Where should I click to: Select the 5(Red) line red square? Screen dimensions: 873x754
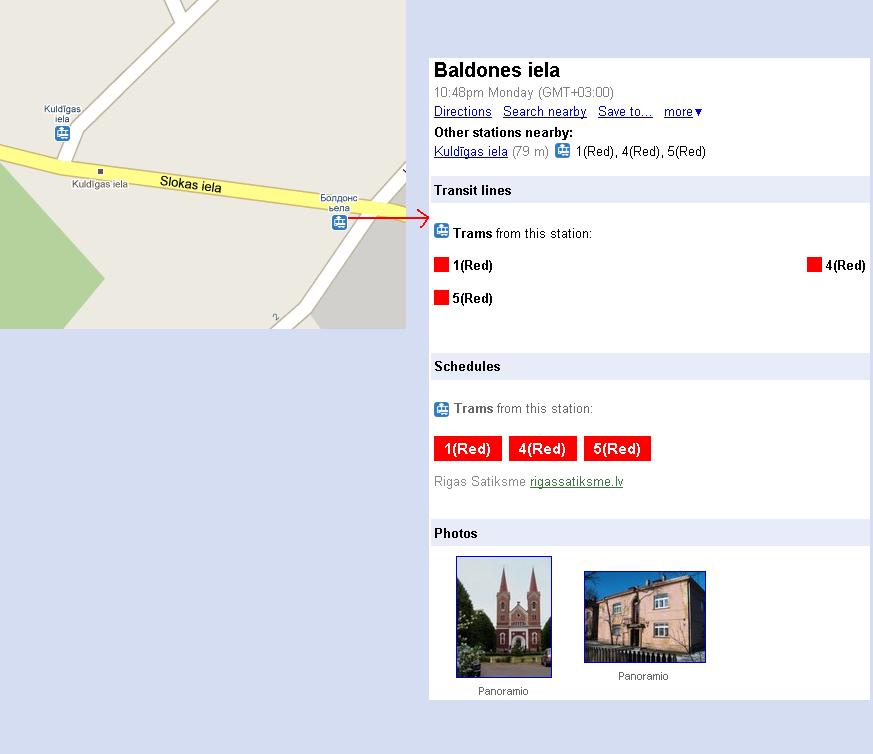pyautogui.click(x=442, y=297)
